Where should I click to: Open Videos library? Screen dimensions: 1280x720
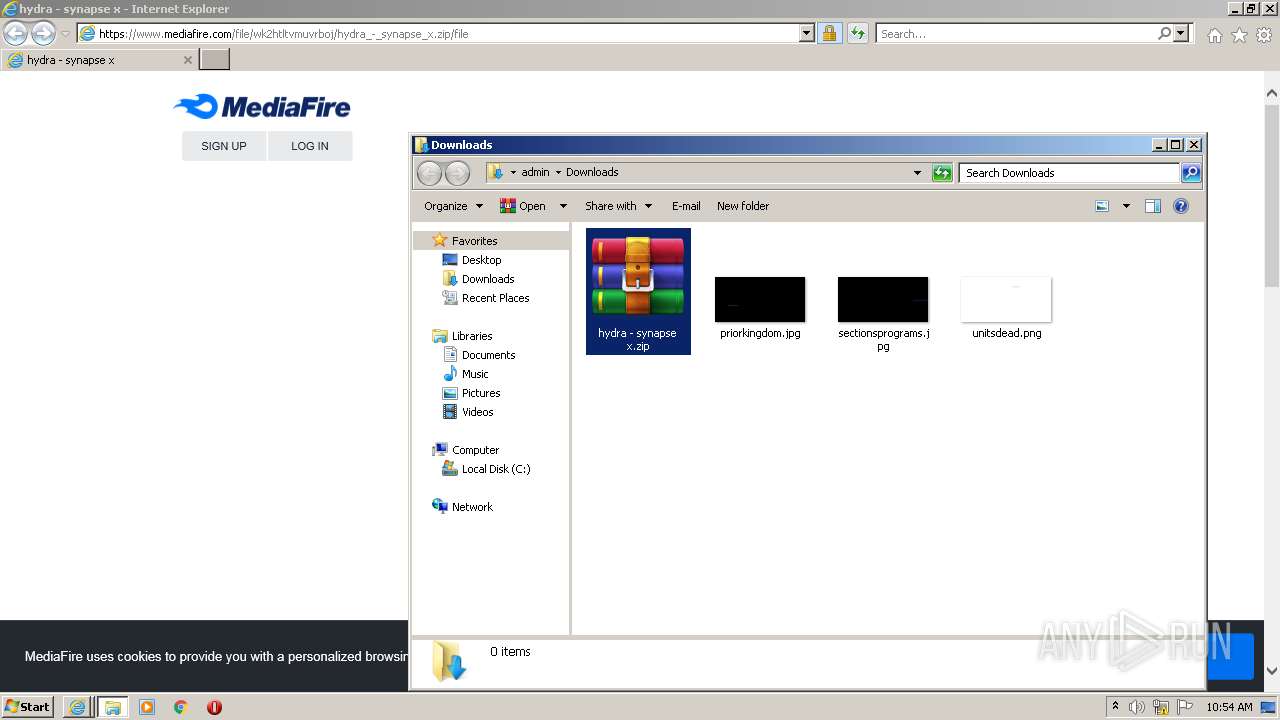coord(477,412)
